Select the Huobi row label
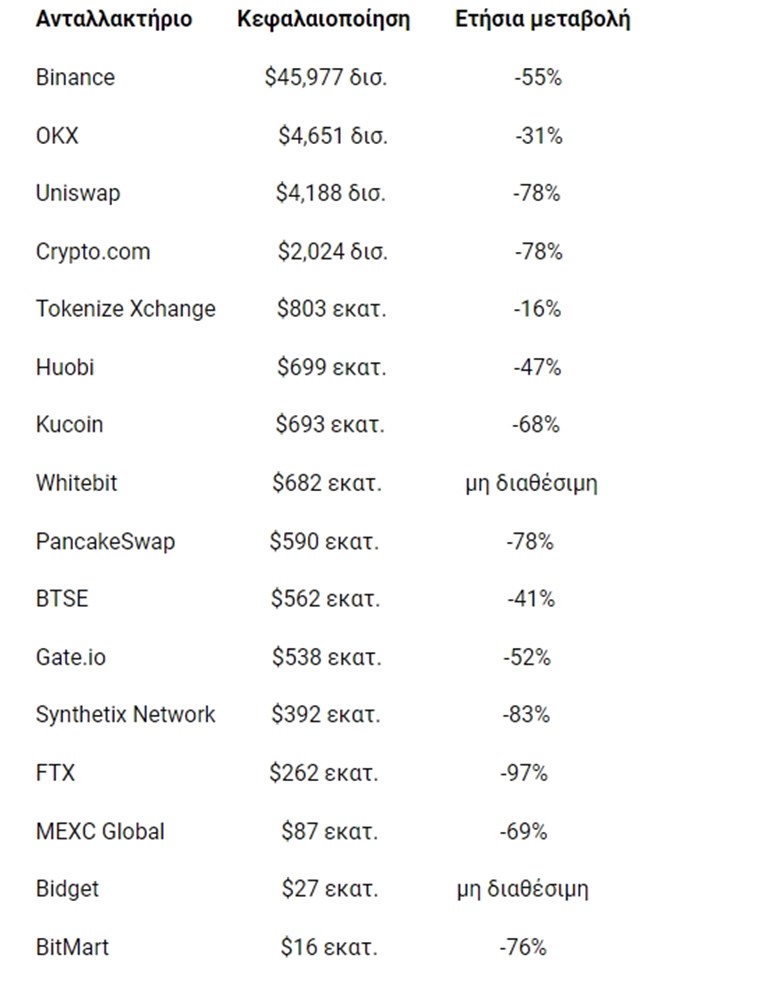The image size is (760, 1001). 65,367
